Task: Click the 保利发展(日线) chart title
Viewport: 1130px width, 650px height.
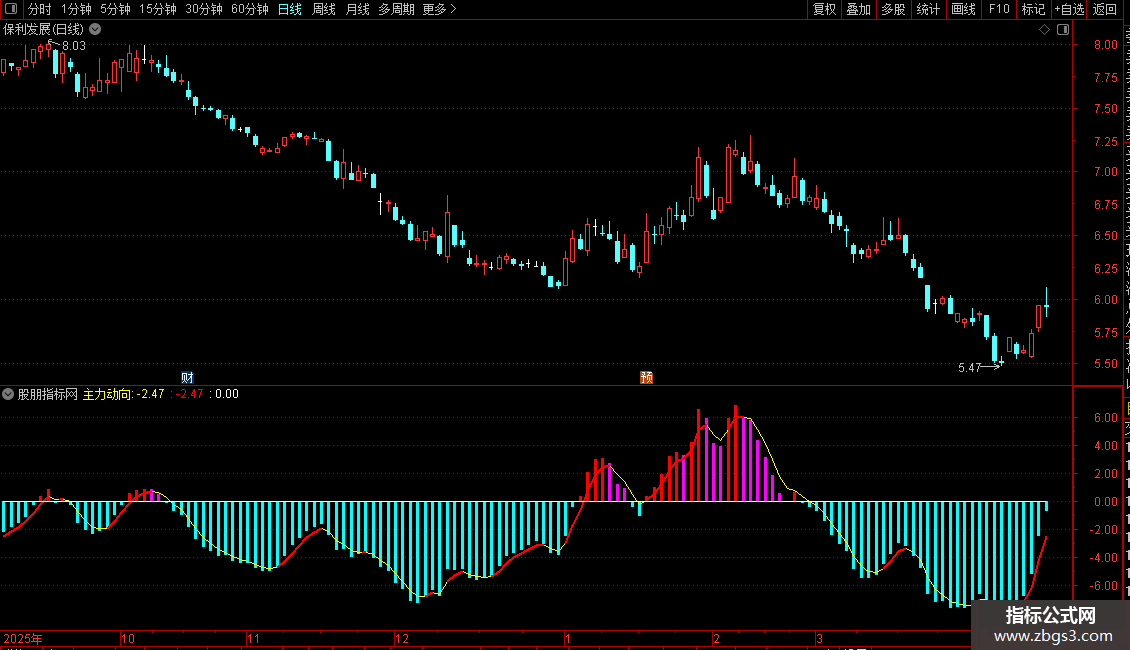Action: pyautogui.click(x=43, y=30)
